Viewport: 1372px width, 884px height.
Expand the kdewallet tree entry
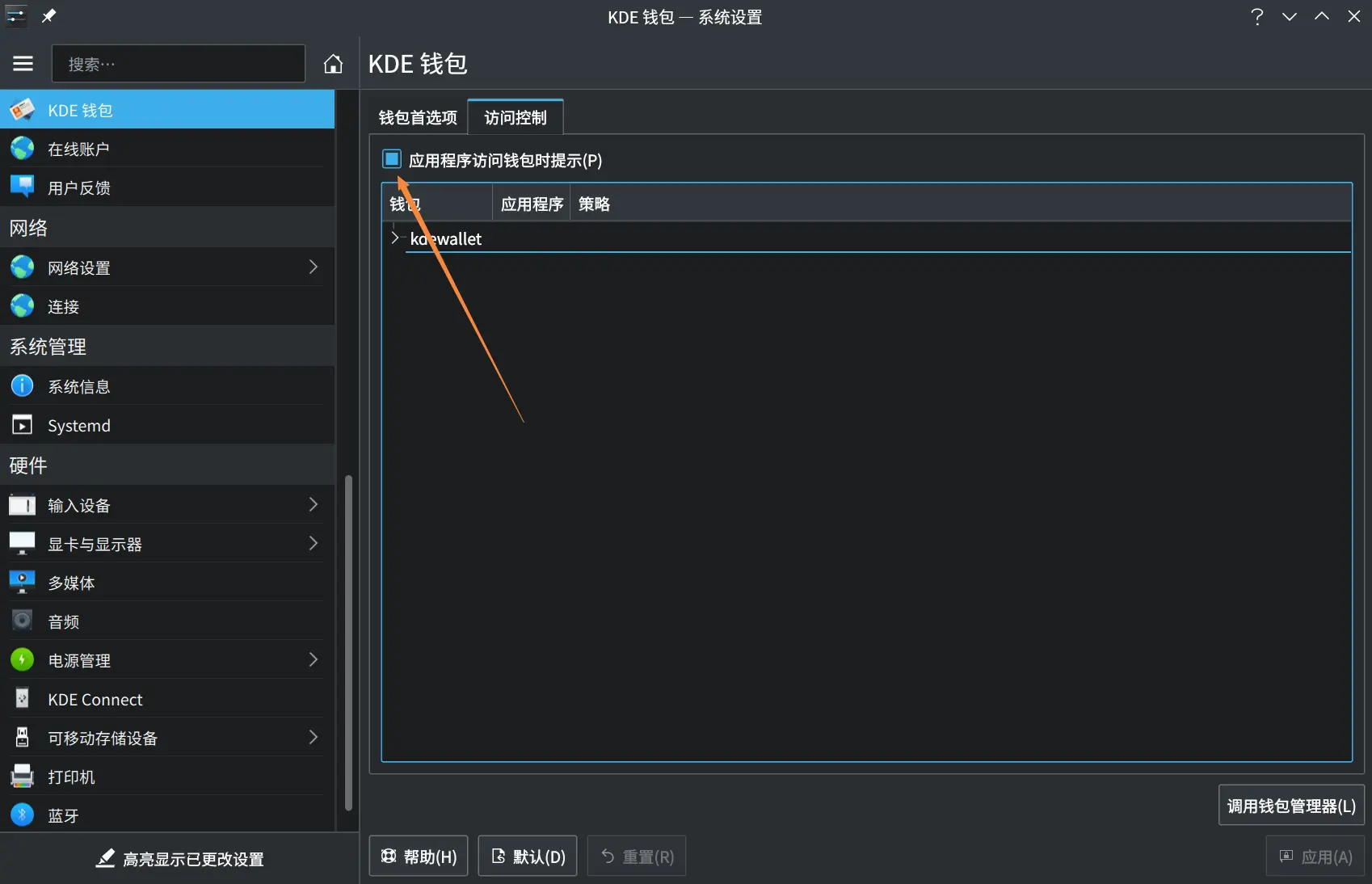395,238
